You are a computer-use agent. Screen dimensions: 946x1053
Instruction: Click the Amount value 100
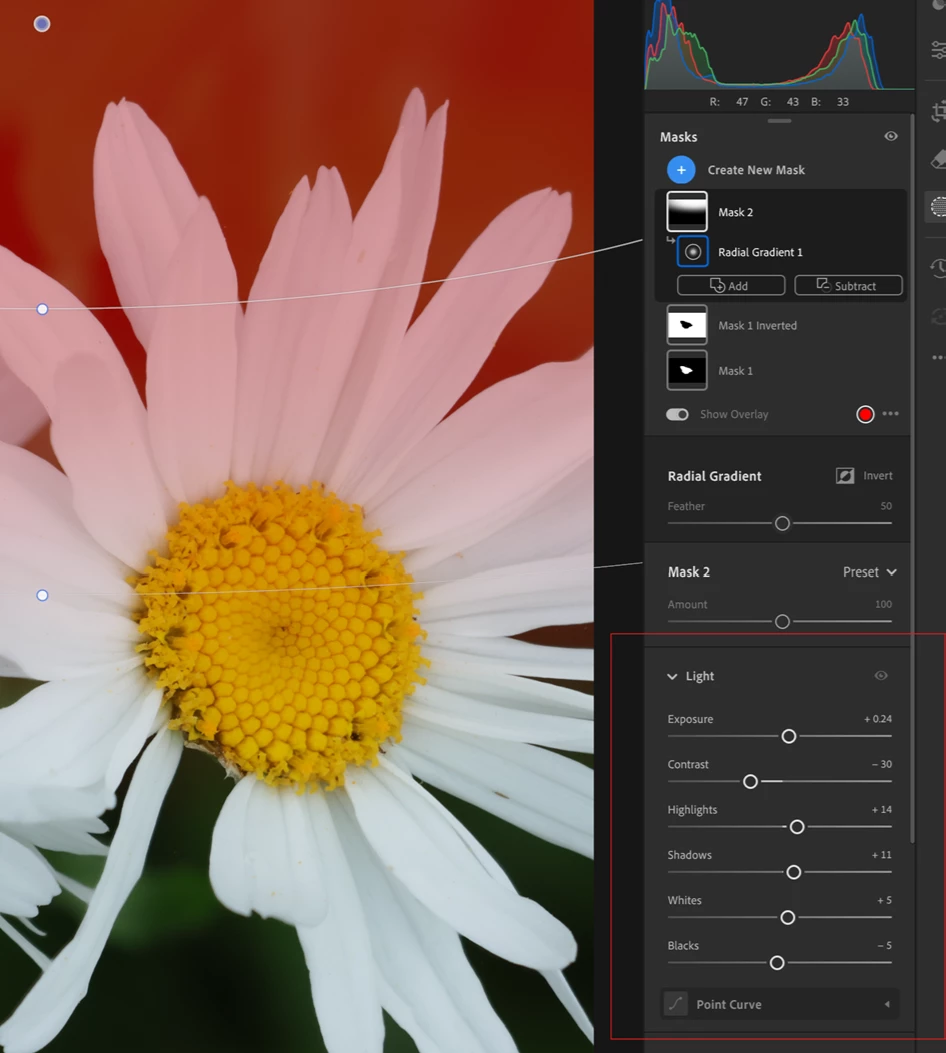[884, 604]
